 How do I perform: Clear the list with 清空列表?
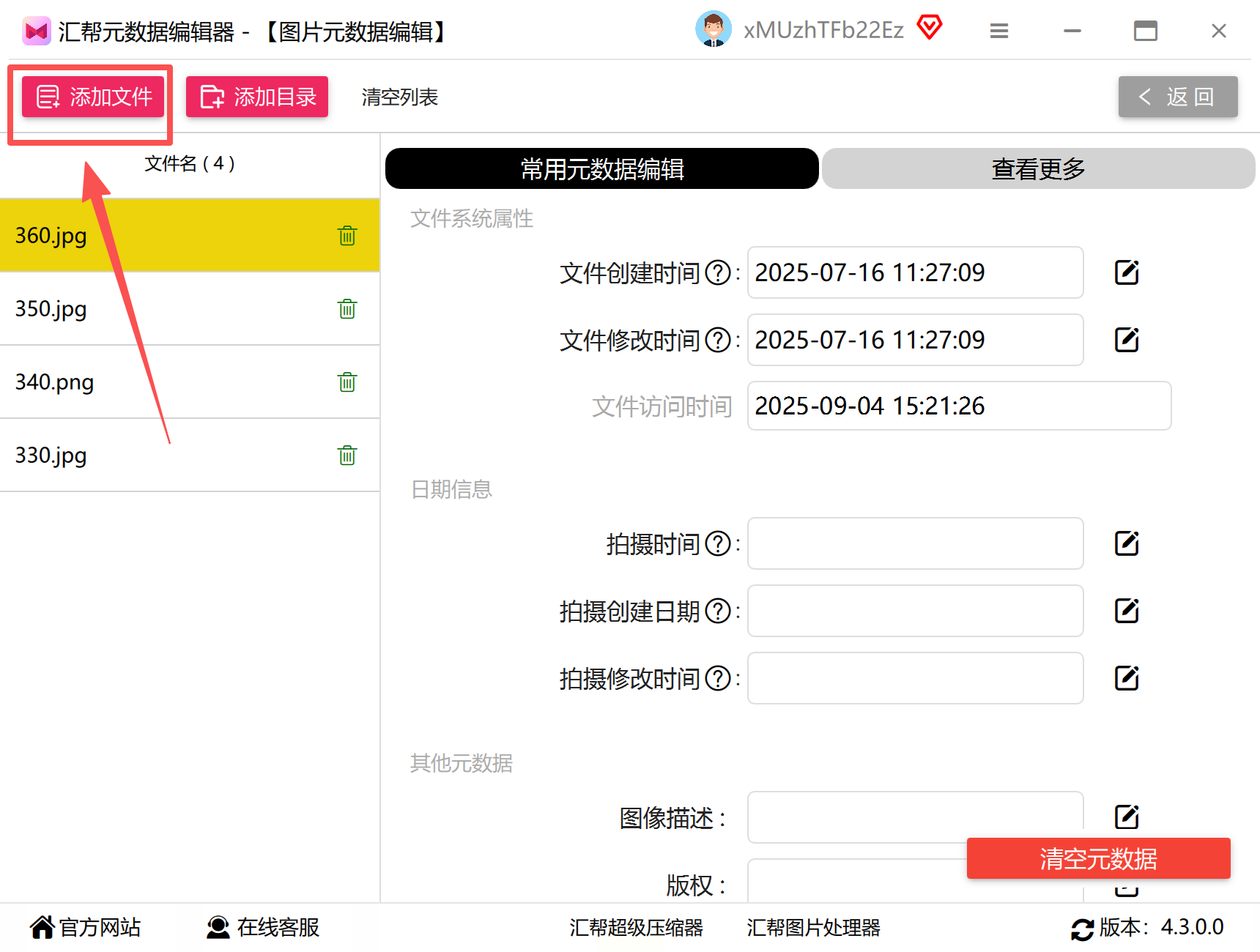(400, 97)
